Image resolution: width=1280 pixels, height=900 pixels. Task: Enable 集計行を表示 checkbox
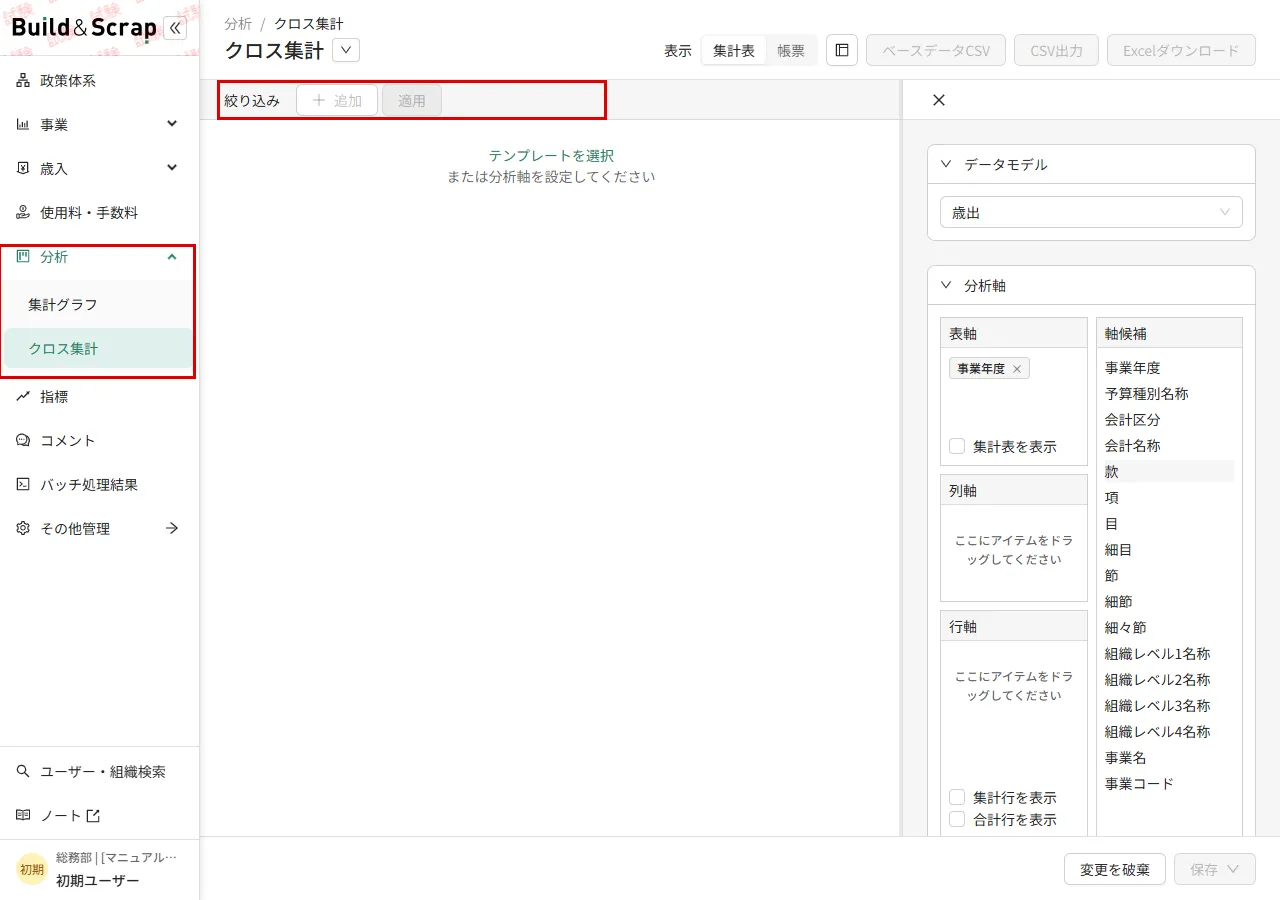[x=957, y=798]
